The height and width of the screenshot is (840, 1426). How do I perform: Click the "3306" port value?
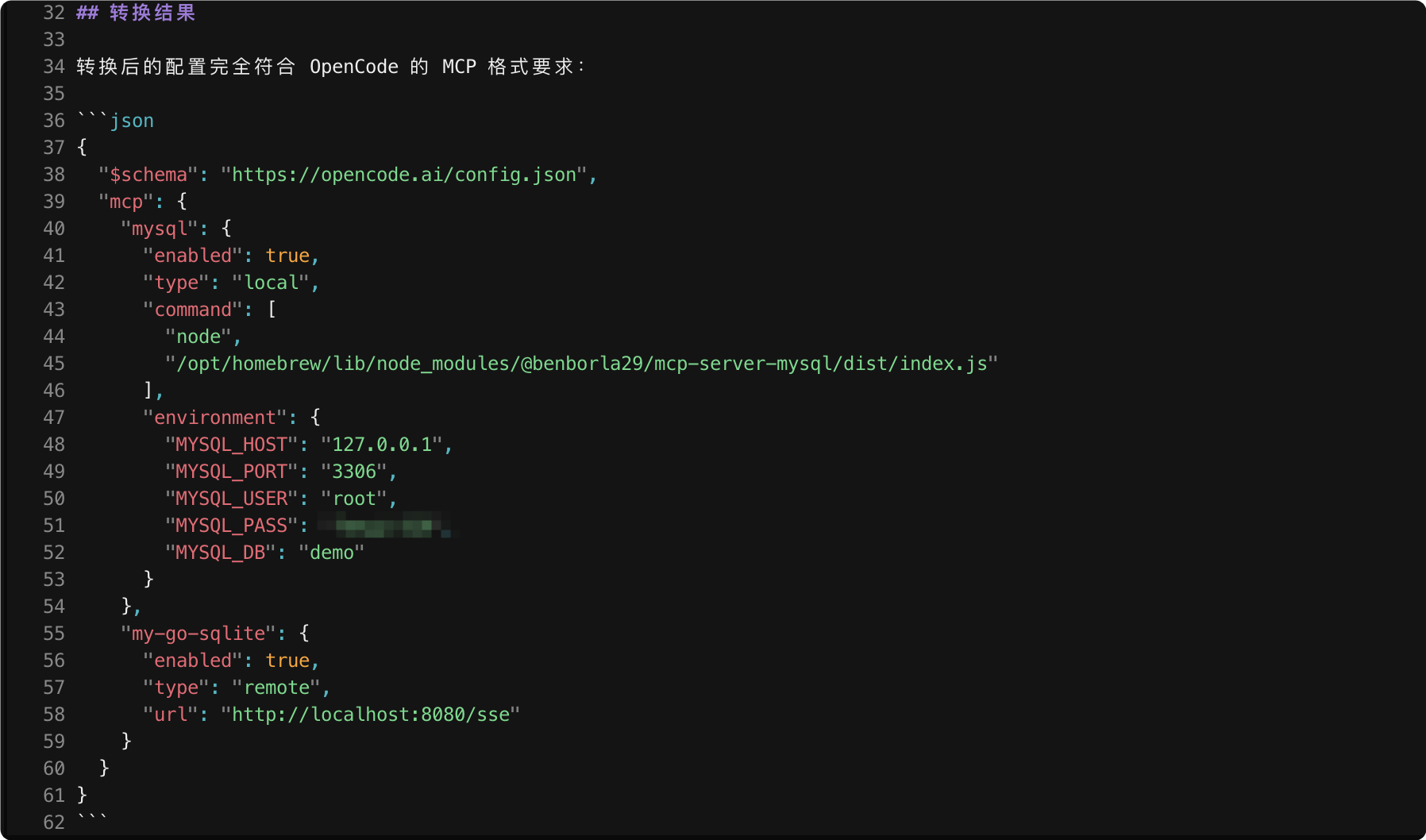point(354,472)
